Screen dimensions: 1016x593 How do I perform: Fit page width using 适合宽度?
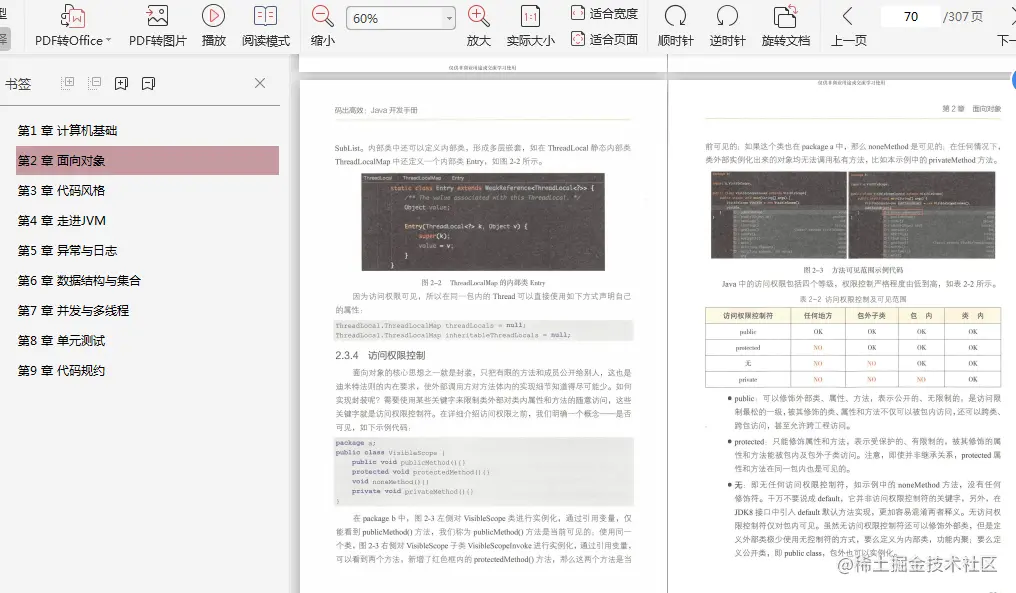[x=604, y=13]
